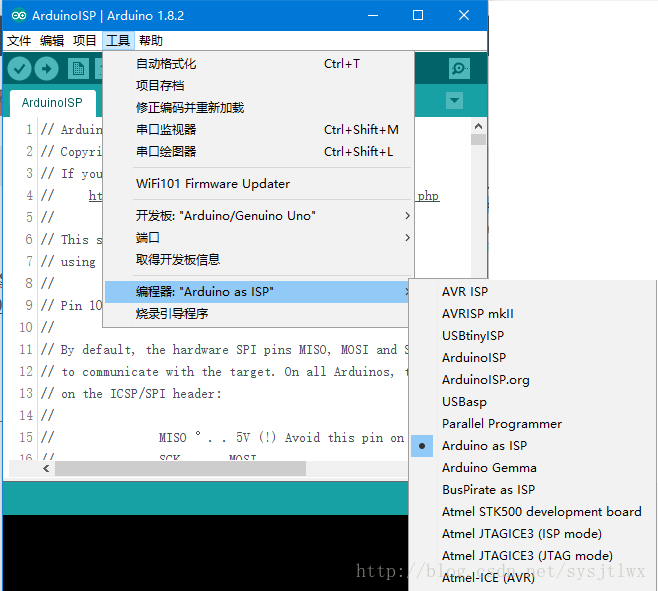Open the Serial Monitor magnifier icon
This screenshot has width=658, height=591.
[x=459, y=68]
